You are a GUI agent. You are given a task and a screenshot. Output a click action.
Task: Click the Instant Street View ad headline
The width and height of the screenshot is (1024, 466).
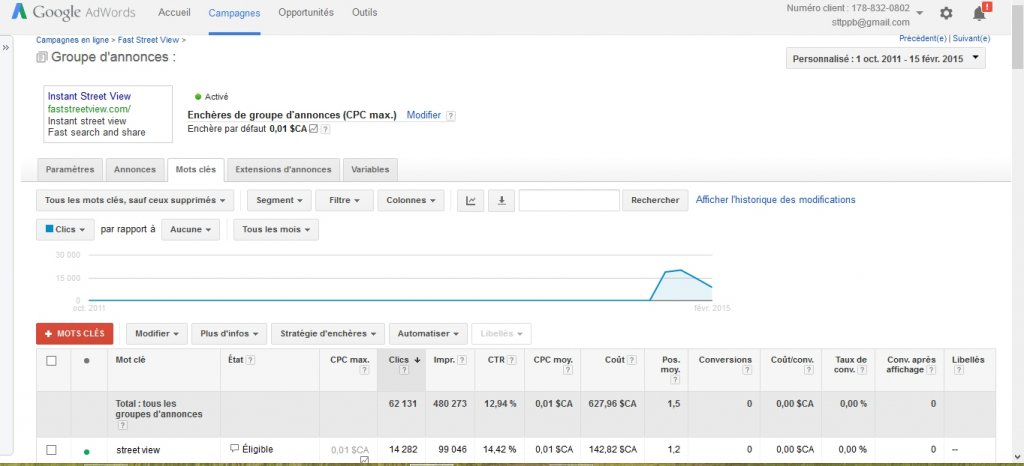coord(89,97)
